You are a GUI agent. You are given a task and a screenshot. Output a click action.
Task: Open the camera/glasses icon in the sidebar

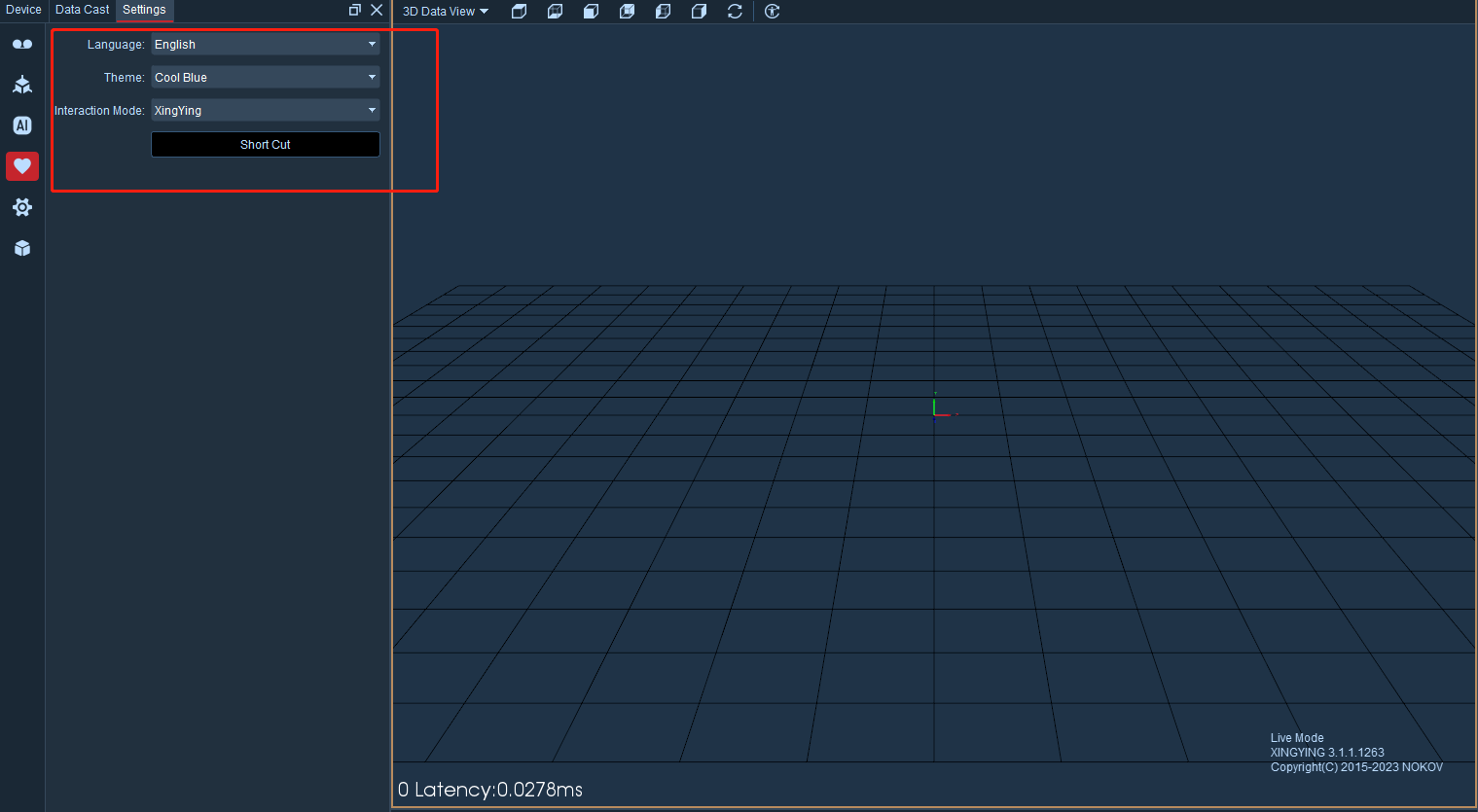22,44
